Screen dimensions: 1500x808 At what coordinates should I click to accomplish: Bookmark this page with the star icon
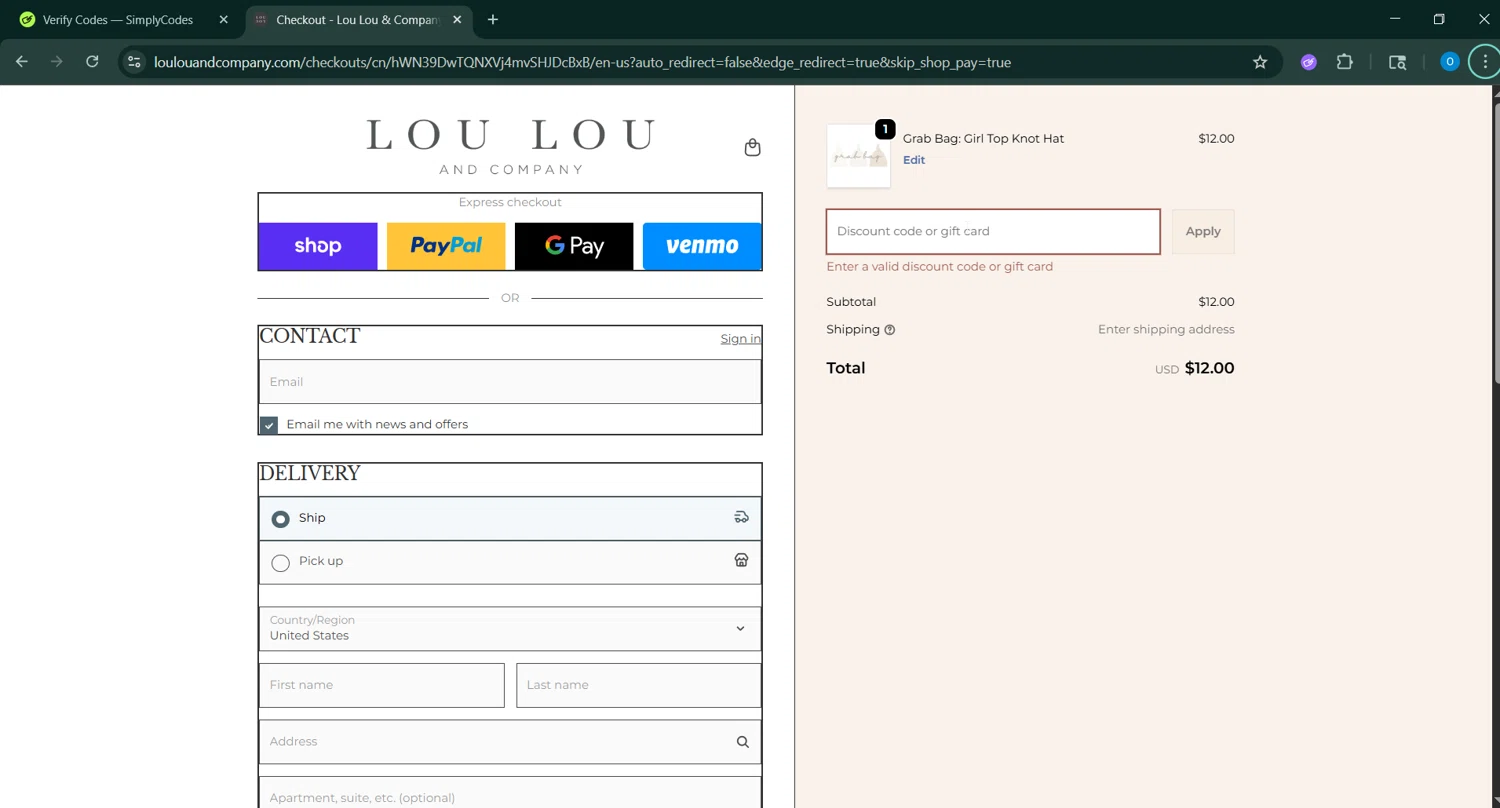1260,62
